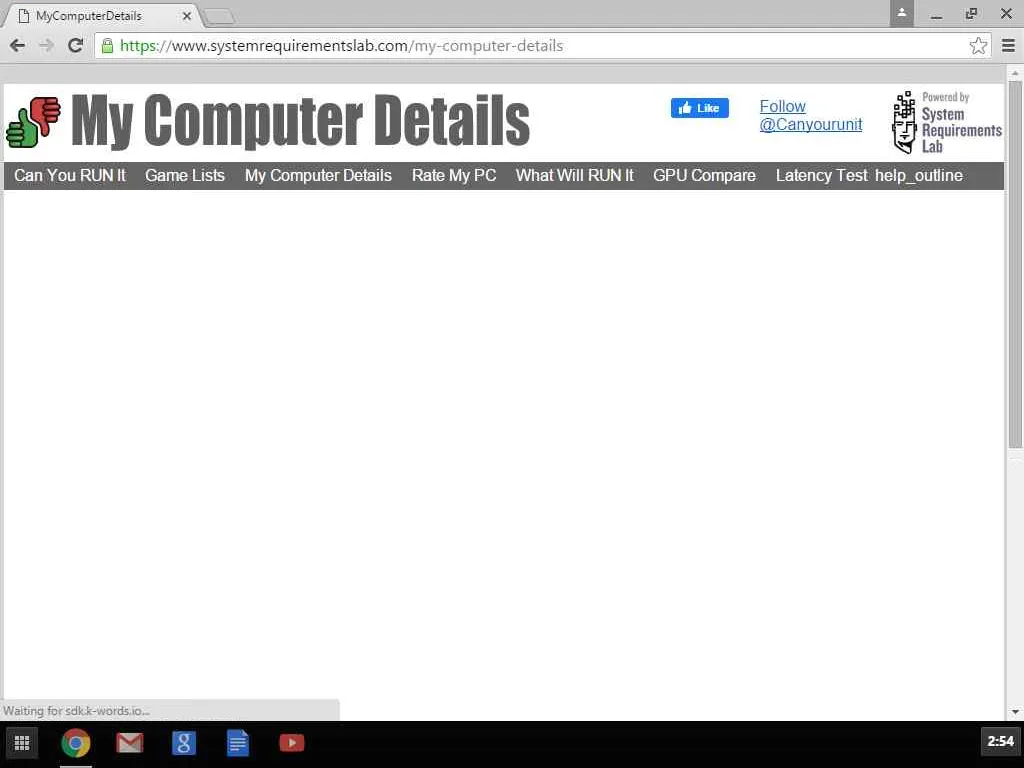Restore the browser window size
The width and height of the screenshot is (1024, 768).
pyautogui.click(x=971, y=14)
